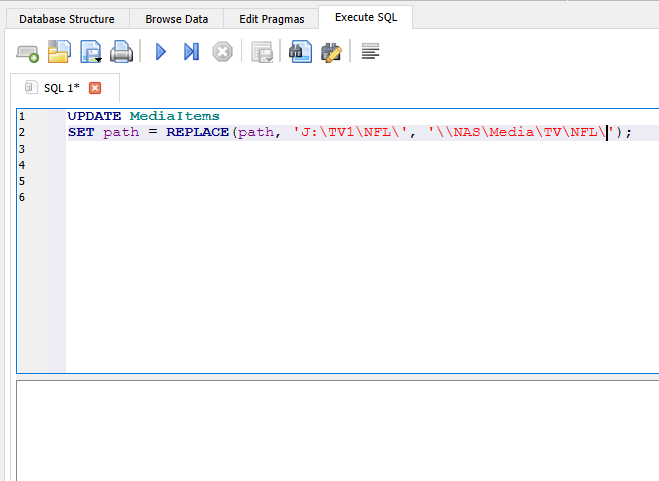Select the Execute SQL tab

(366, 18)
